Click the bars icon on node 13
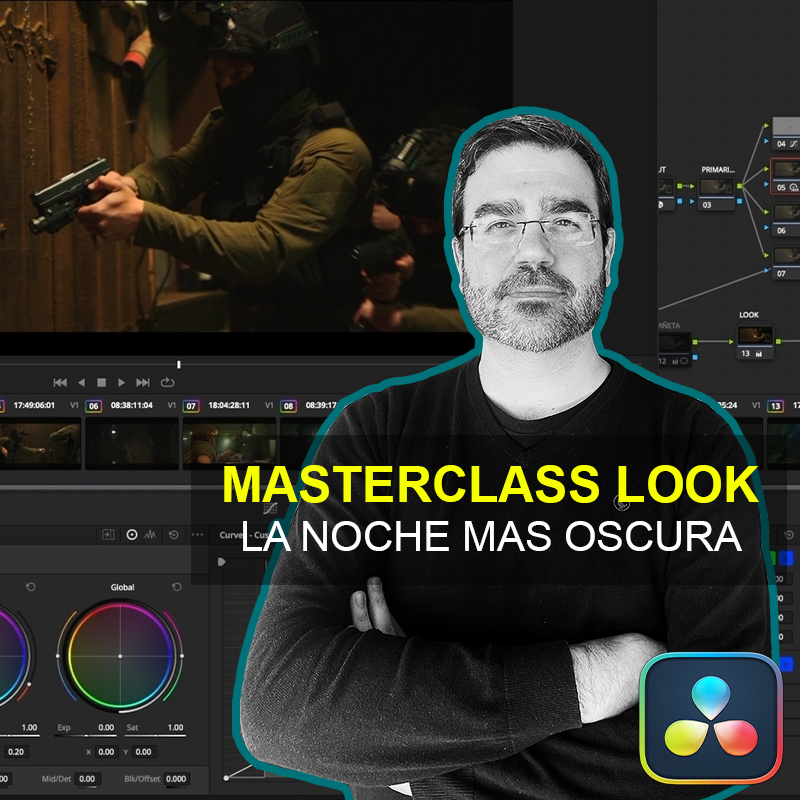This screenshot has height=800, width=800. click(x=759, y=354)
